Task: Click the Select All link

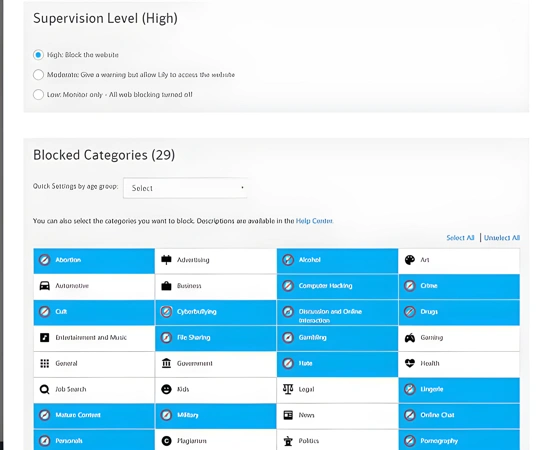Action: pos(460,238)
